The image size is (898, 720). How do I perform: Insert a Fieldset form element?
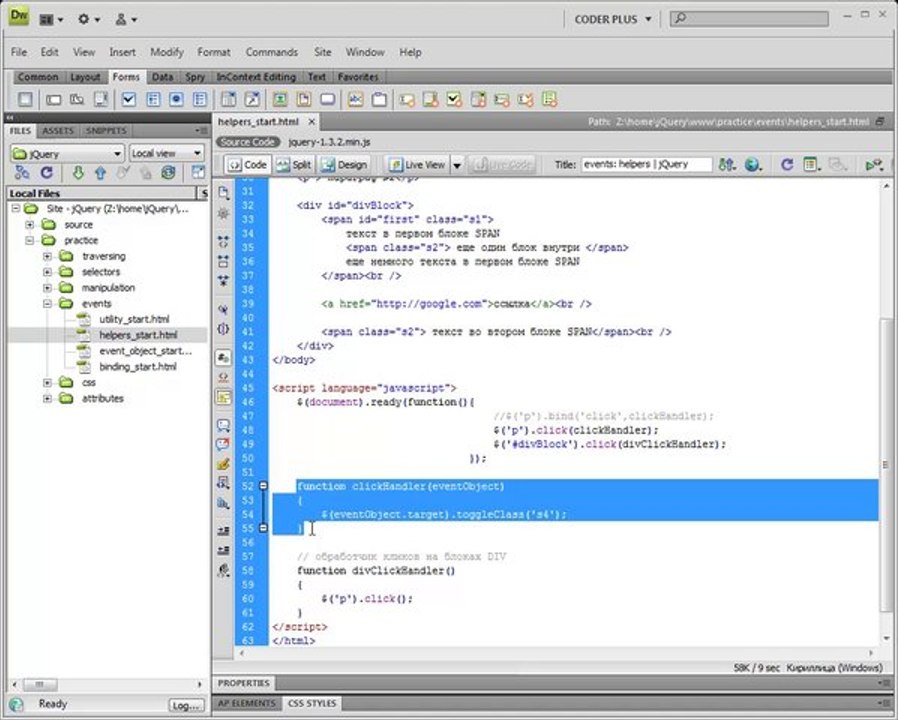(379, 100)
